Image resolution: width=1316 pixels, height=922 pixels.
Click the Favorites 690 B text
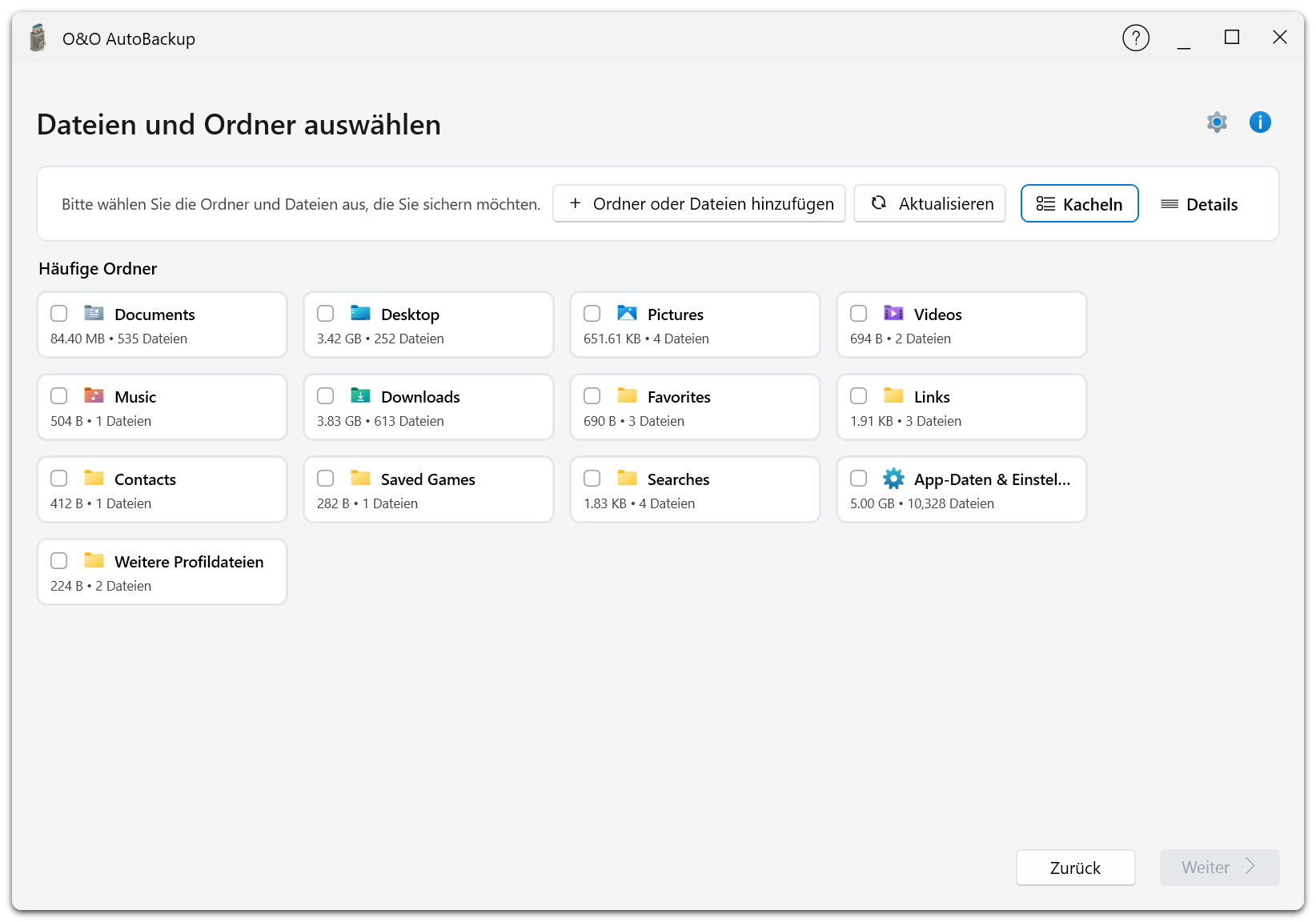pyautogui.click(x=600, y=422)
